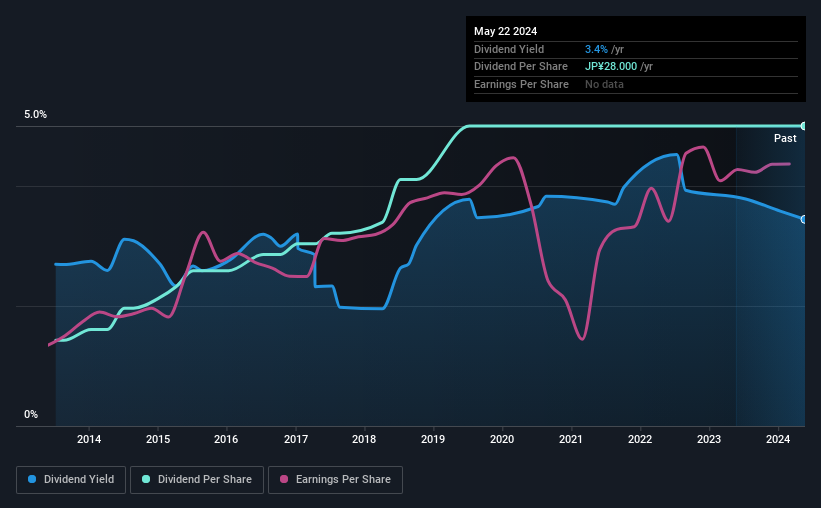
Task: Select the 2014 x-axis label
Action: 89,439
